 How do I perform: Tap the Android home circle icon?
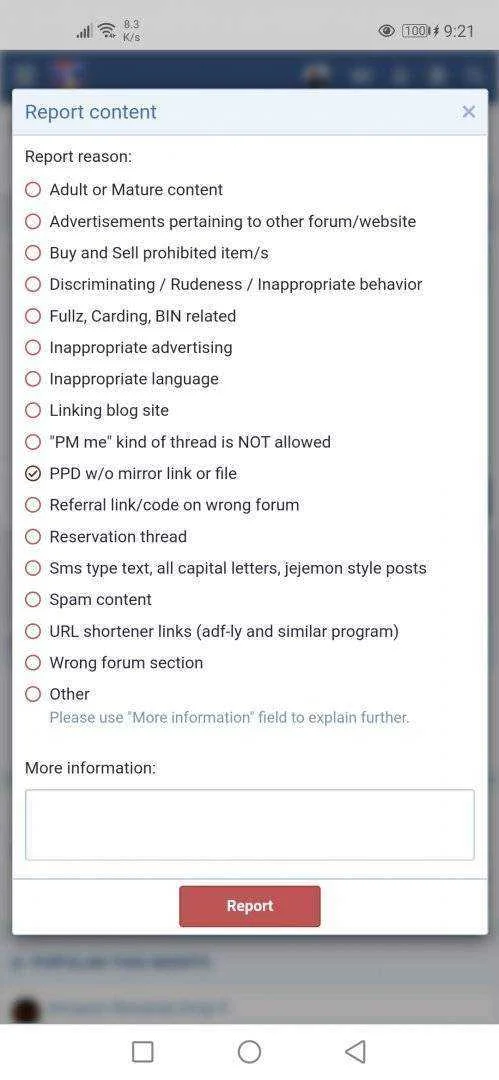pos(250,1052)
